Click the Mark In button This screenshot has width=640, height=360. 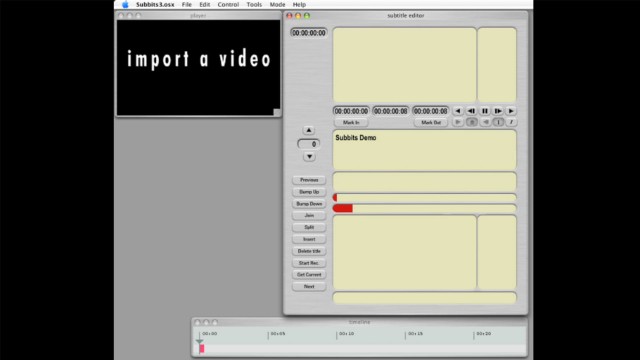(x=351, y=122)
